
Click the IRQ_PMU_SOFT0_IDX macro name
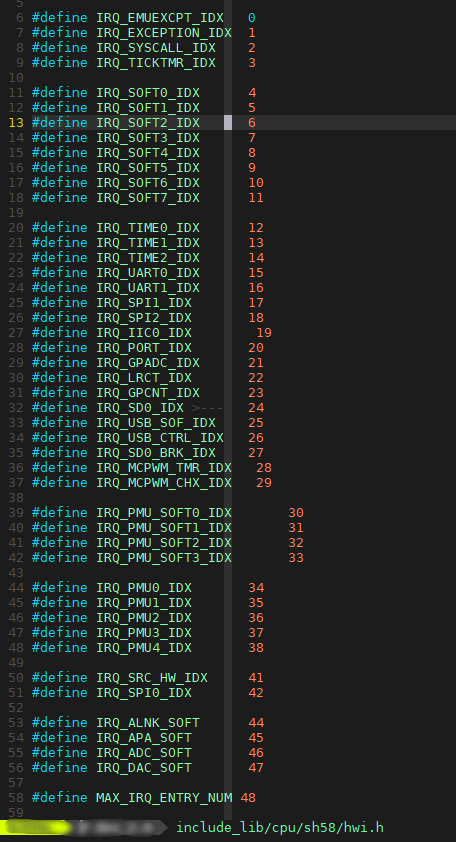[x=164, y=512]
